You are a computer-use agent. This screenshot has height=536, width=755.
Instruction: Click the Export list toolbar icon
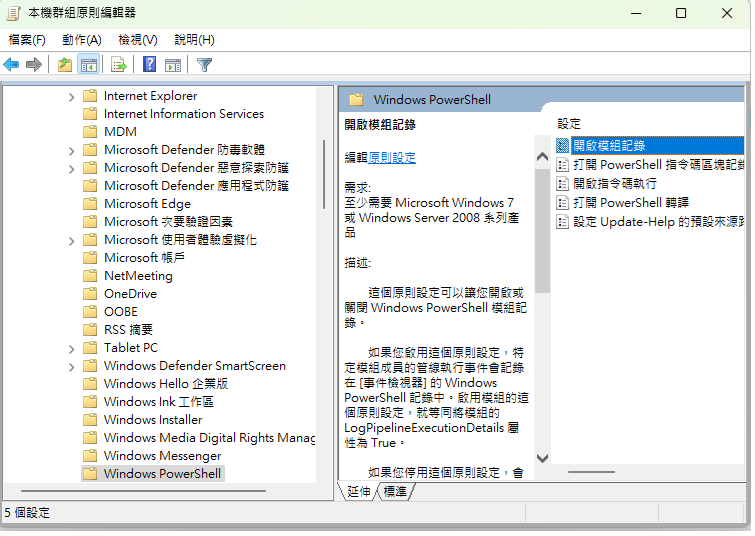[x=118, y=65]
